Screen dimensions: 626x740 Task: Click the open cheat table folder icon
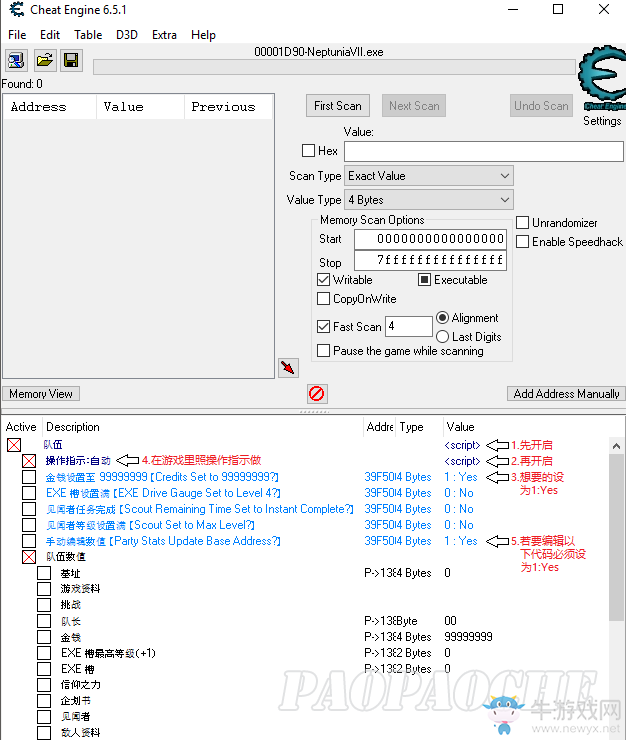[44, 60]
